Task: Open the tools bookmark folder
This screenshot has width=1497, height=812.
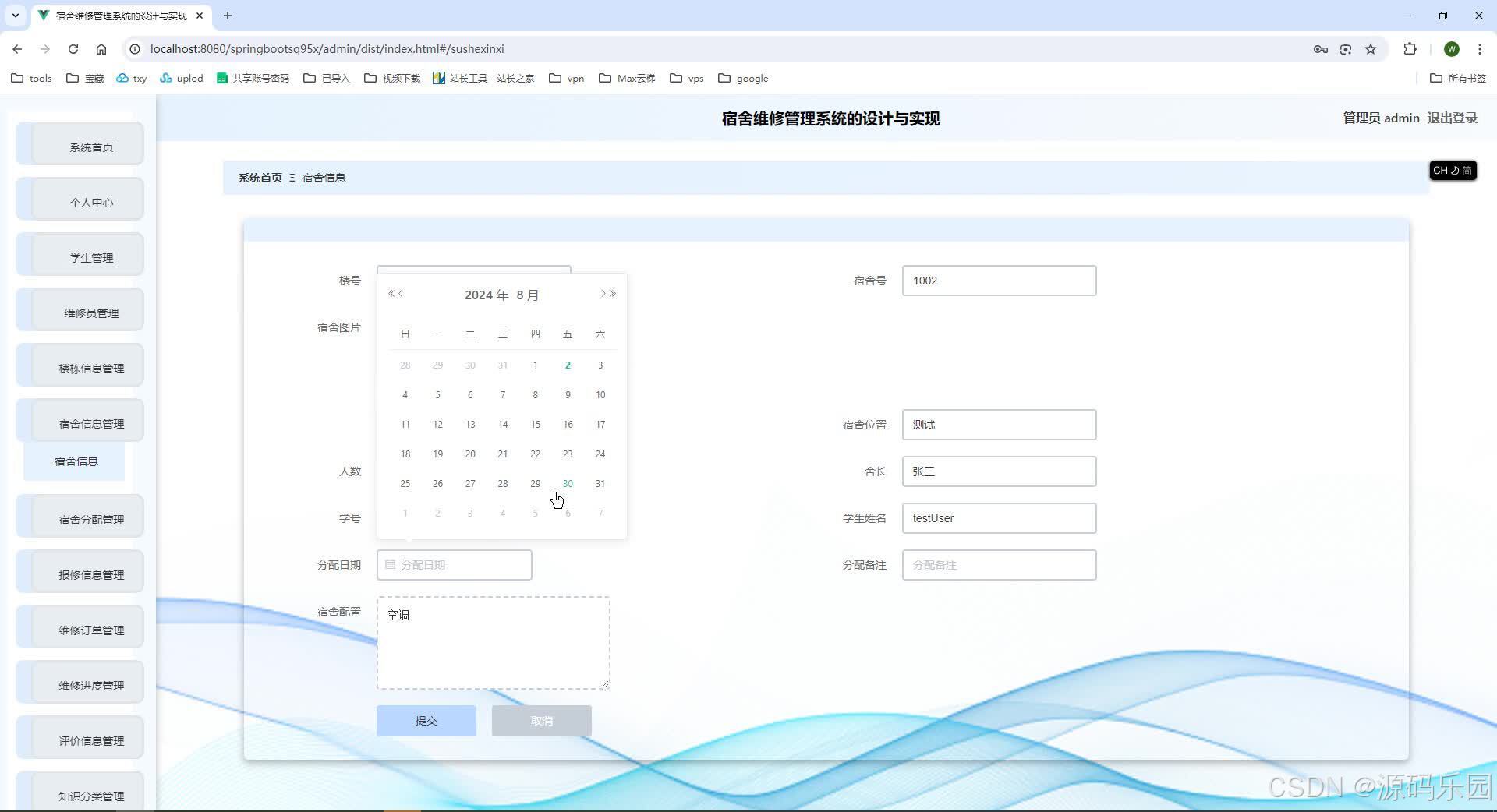Action: (30, 78)
